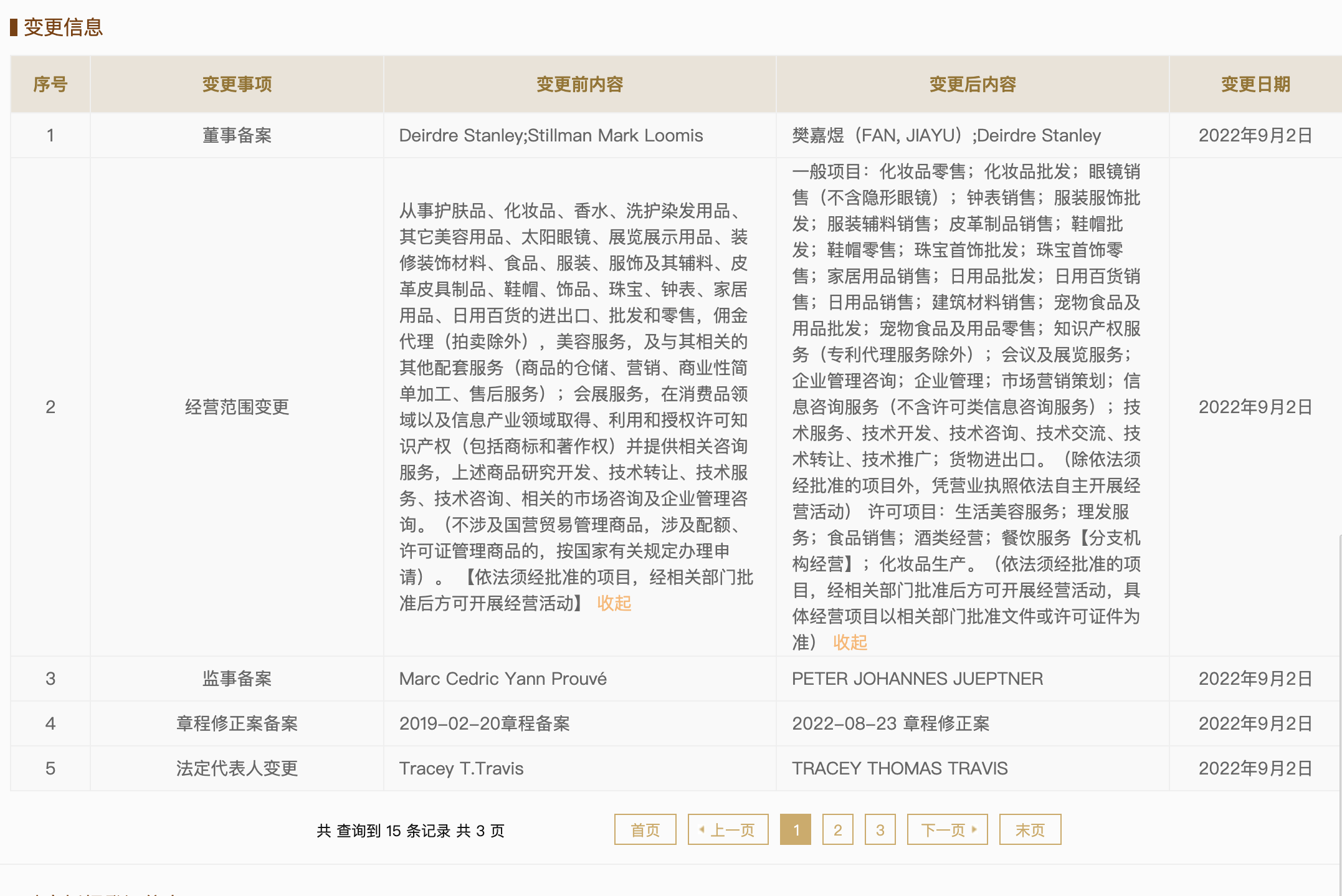Click TRACEY THOMAS TRAVIS cell

point(973,768)
